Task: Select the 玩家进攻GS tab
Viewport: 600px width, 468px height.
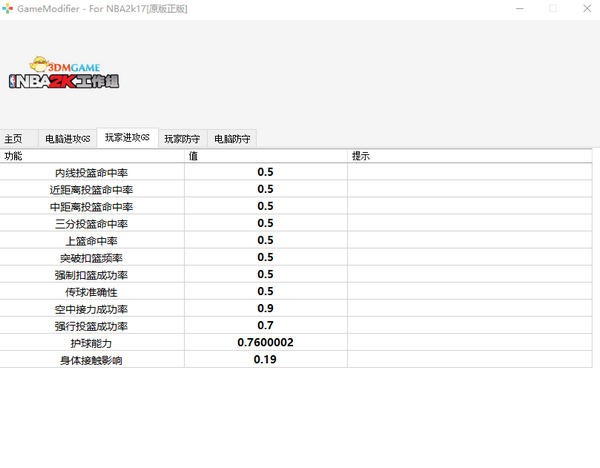Action: [x=127, y=137]
